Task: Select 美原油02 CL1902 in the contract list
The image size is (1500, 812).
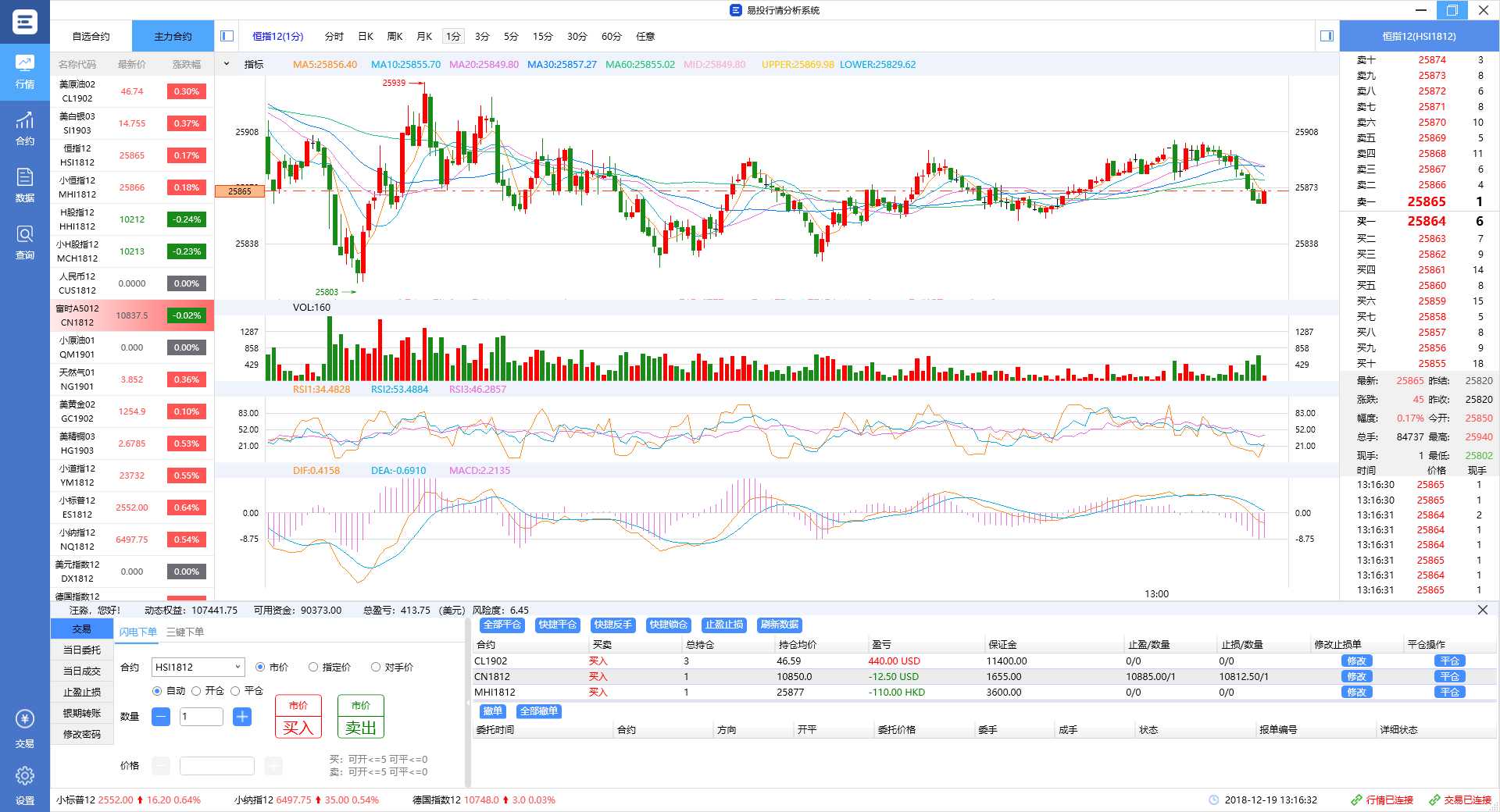Action: 132,91
